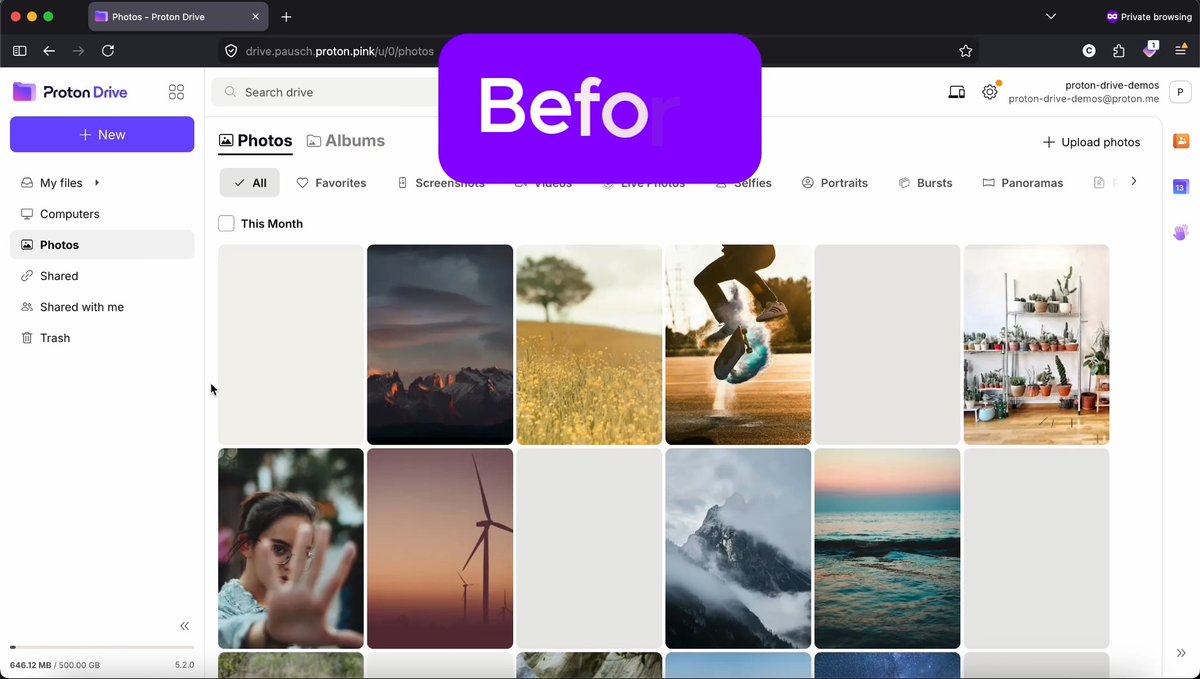Image resolution: width=1200 pixels, height=679 pixels.
Task: Collapse the left navigation sidebar
Action: (x=184, y=626)
